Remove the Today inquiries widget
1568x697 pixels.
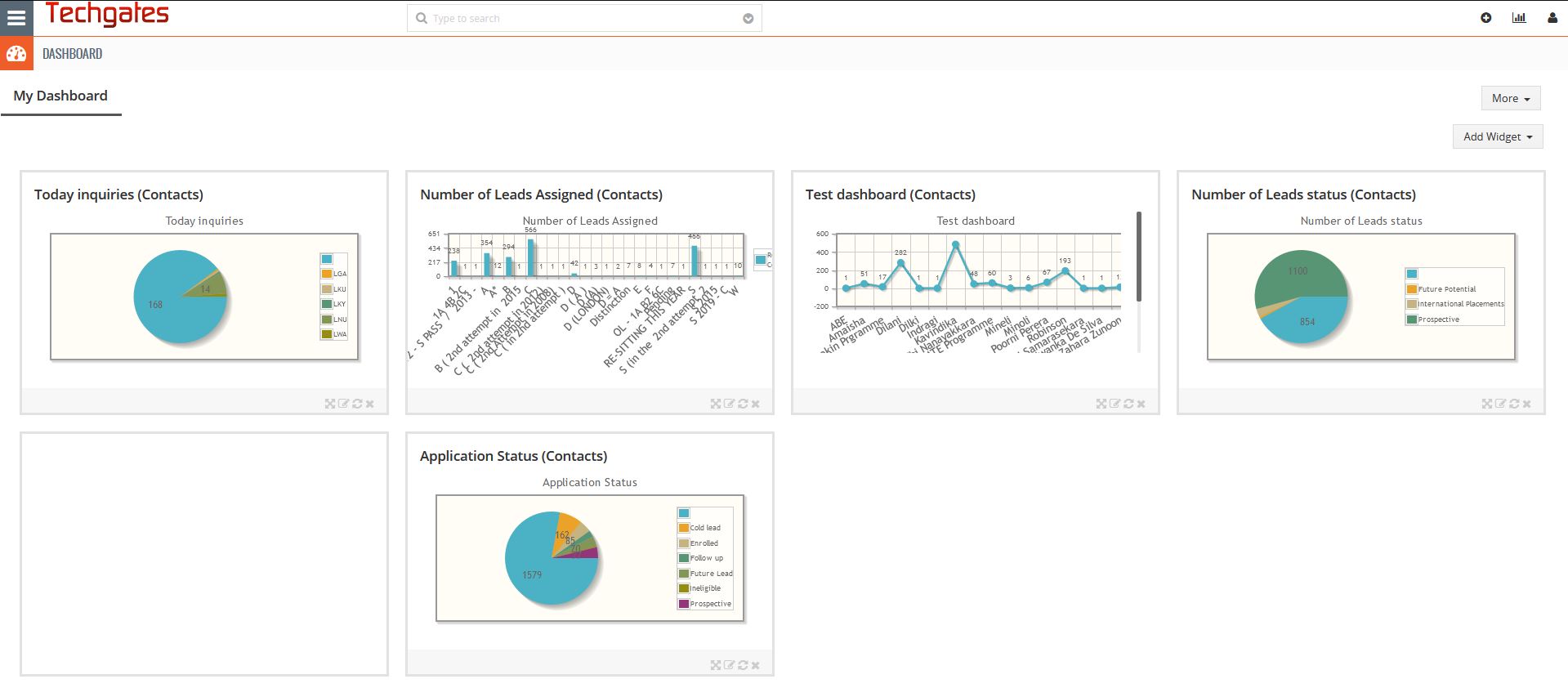(369, 404)
